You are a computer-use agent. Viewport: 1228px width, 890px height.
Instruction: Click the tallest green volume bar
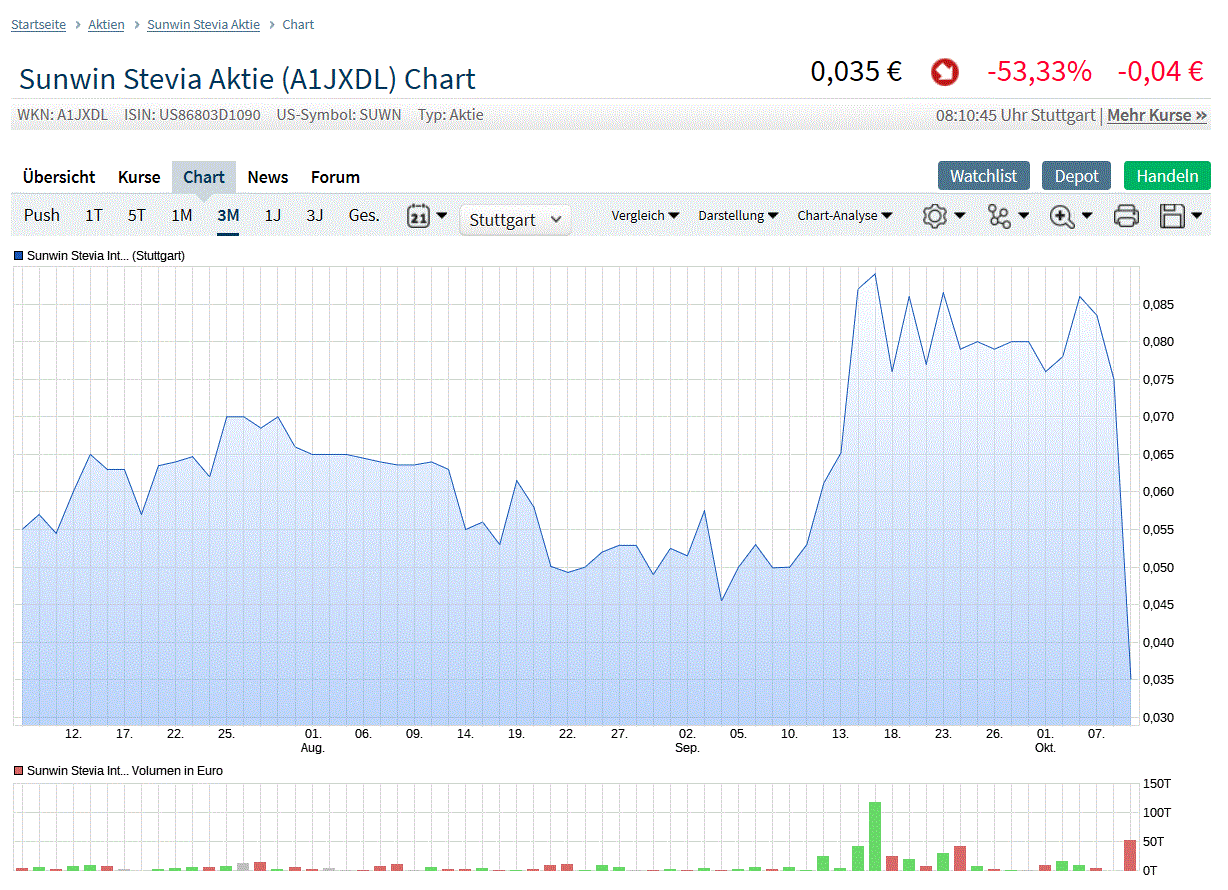tap(875, 836)
